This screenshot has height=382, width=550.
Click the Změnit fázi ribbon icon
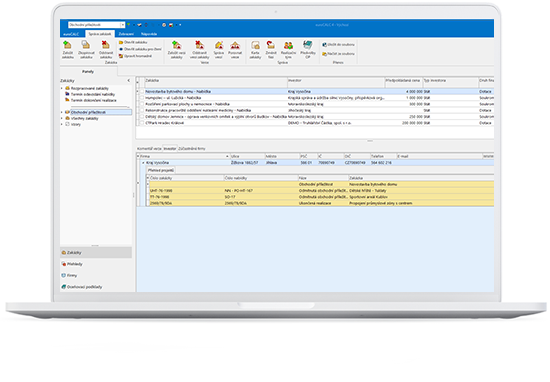coord(271,49)
